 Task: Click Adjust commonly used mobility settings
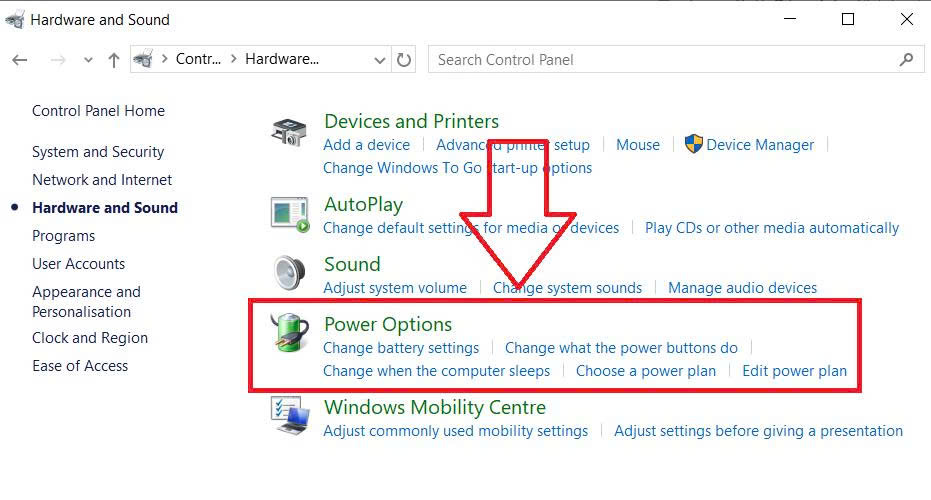pos(455,431)
